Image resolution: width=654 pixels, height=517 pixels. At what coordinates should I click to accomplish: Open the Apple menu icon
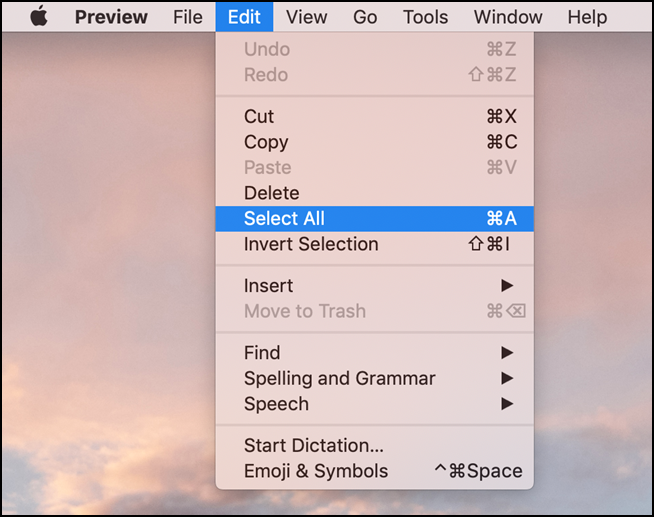click(39, 17)
